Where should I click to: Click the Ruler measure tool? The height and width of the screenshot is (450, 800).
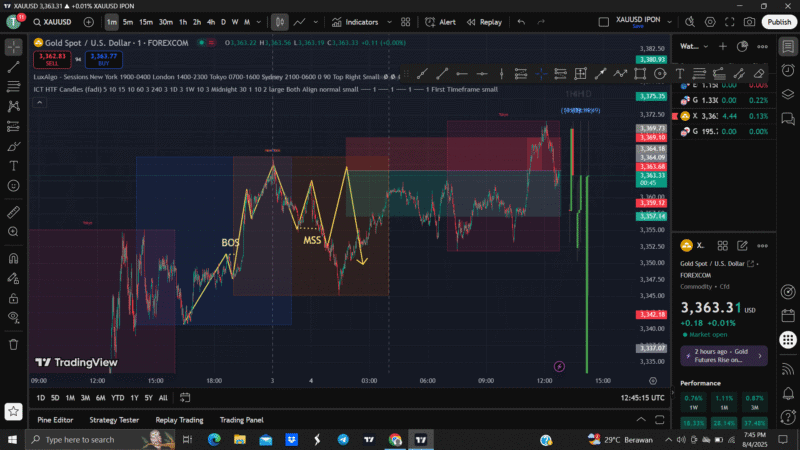(x=14, y=212)
